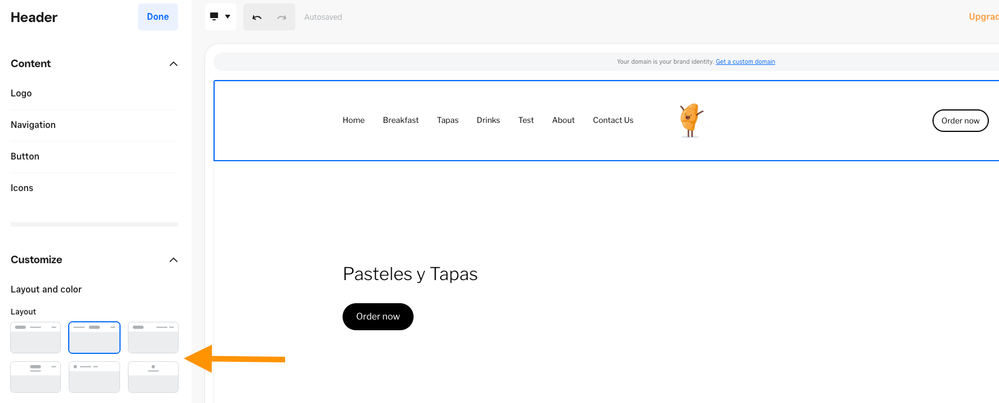Select the centered-logo layout with blue outline
This screenshot has height=403, width=999.
click(94, 337)
